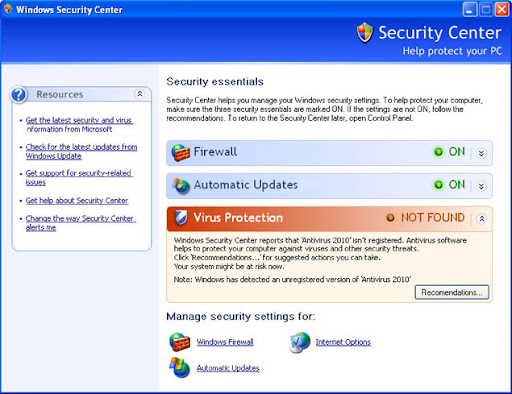The width and height of the screenshot is (512, 394).
Task: Click the Automatic Updates ON status indicator
Action: [449, 185]
